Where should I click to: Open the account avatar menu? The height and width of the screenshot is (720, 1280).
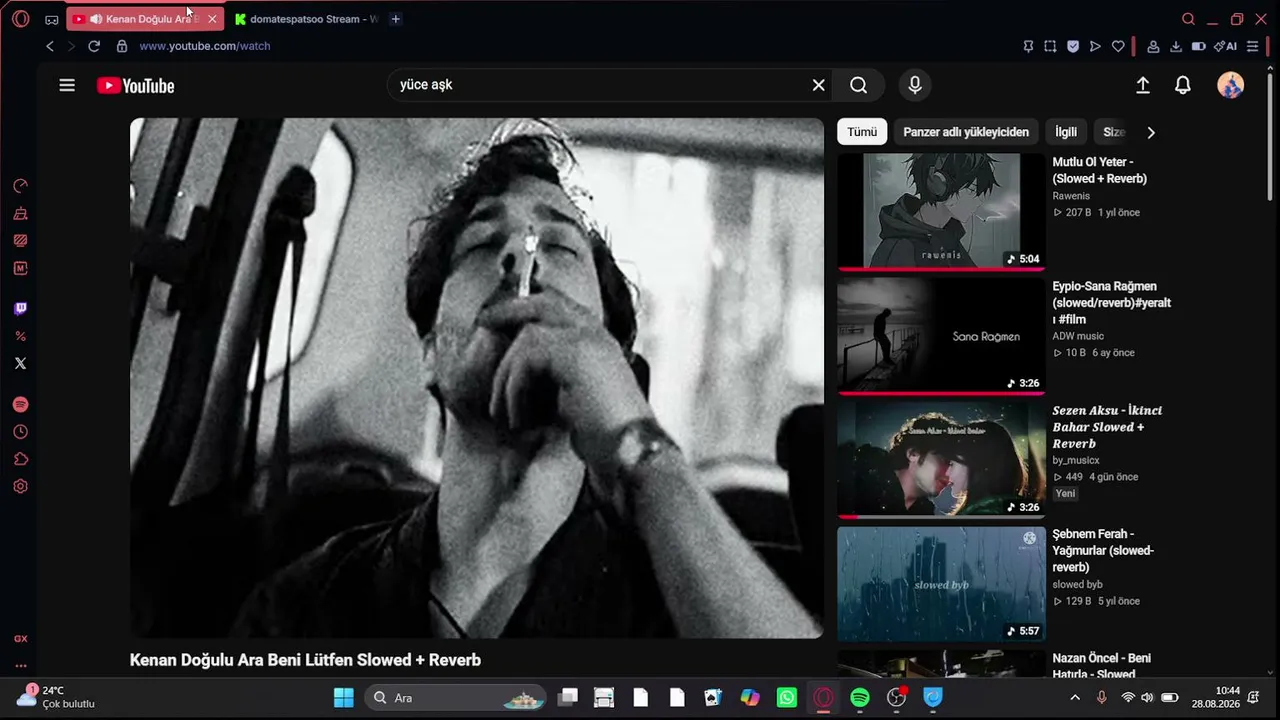1230,85
